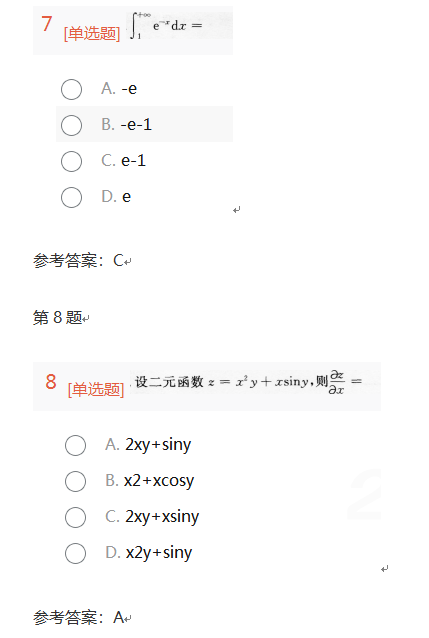
Task: Pick radio option D. x2y+siny
Action: pyautogui.click(x=75, y=553)
